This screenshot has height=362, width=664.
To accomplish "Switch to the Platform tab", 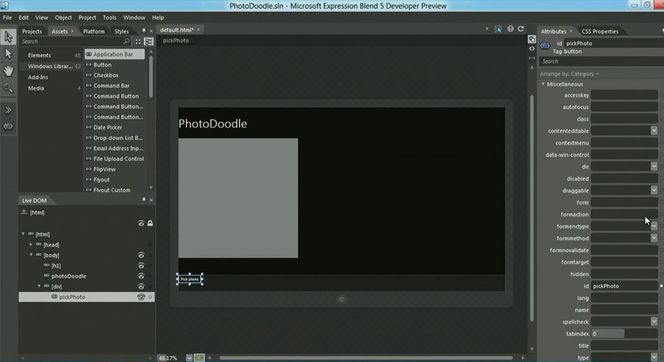I will click(x=94, y=31).
